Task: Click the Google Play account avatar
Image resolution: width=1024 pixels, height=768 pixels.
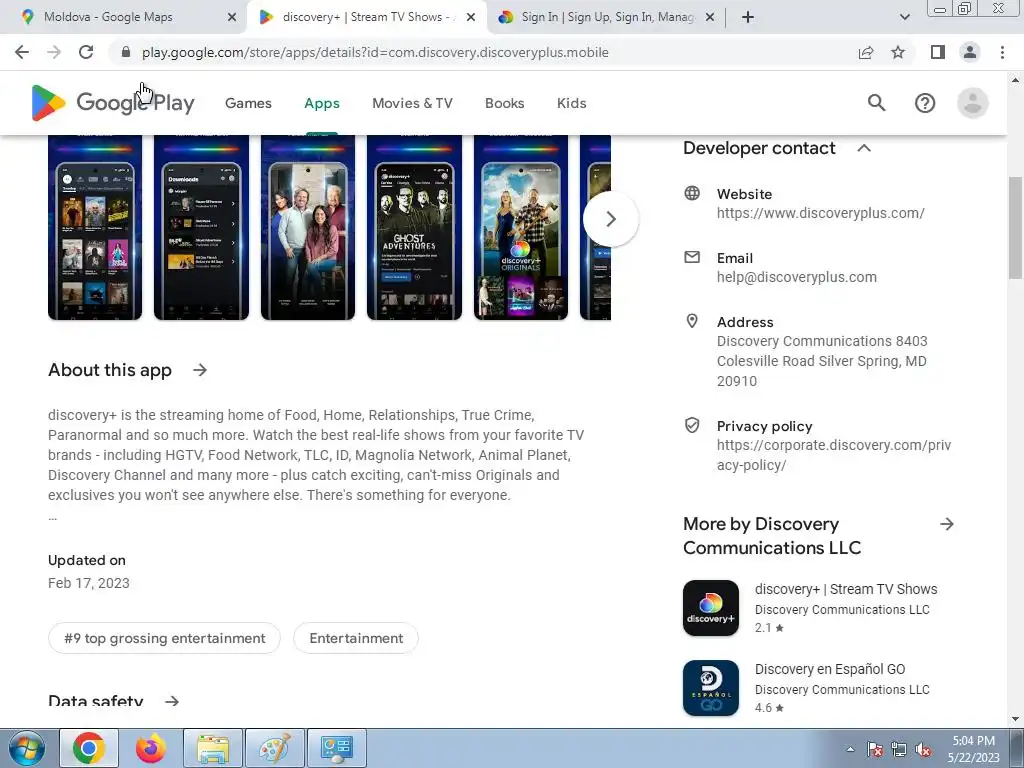Action: click(972, 103)
